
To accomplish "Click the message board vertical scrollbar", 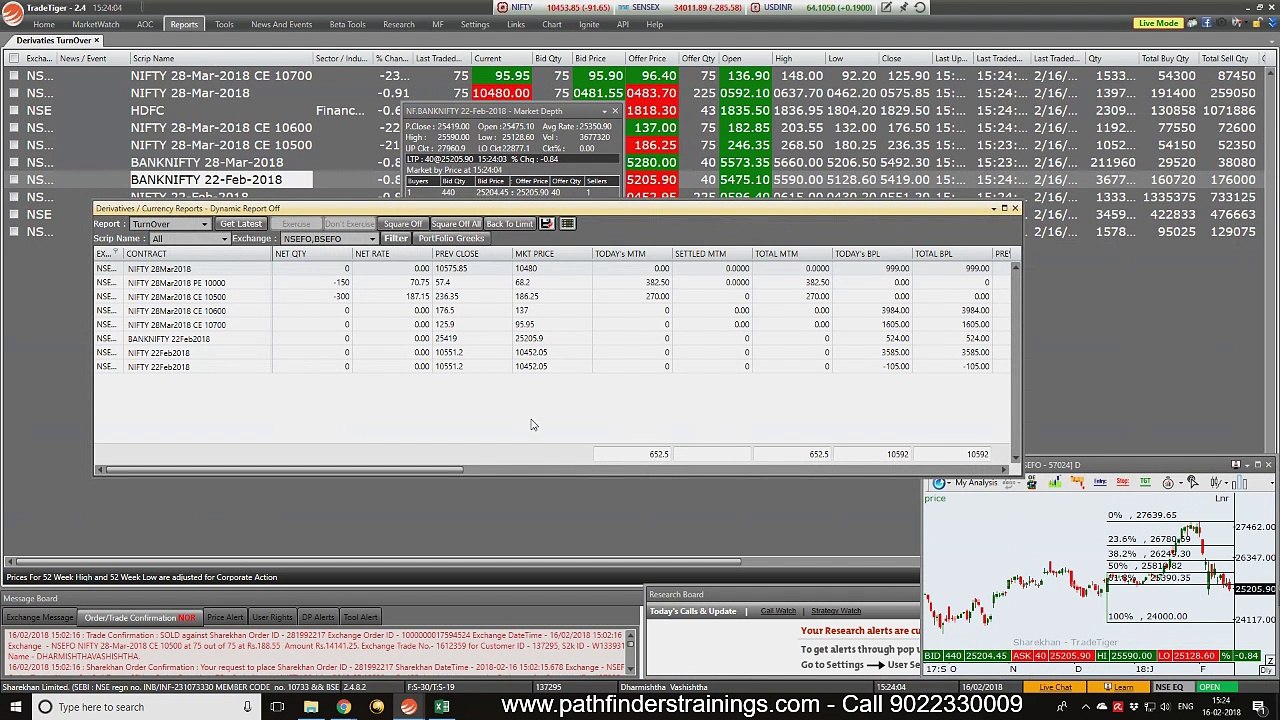I will 631,651.
